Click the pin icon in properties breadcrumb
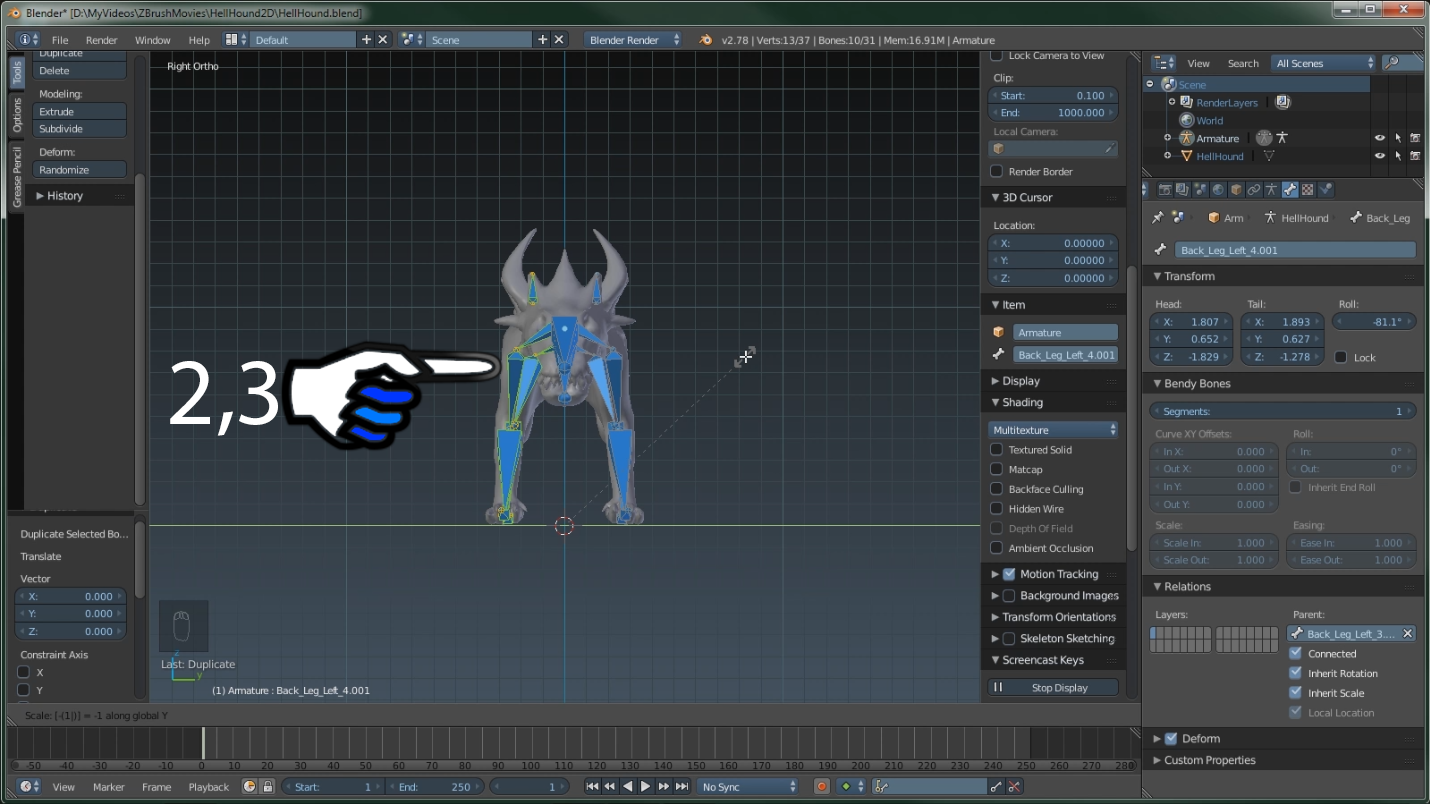The width and height of the screenshot is (1430, 804). [1158, 218]
